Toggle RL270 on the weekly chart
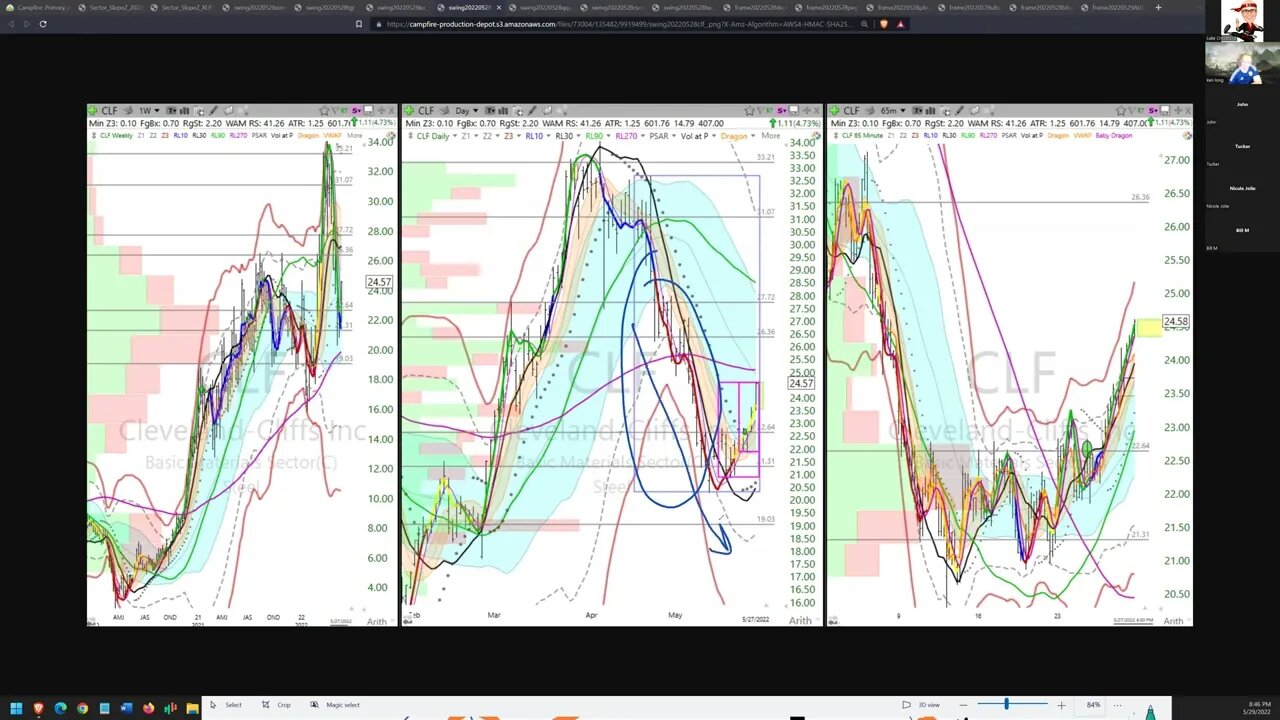This screenshot has height=720, width=1280. tap(238, 135)
